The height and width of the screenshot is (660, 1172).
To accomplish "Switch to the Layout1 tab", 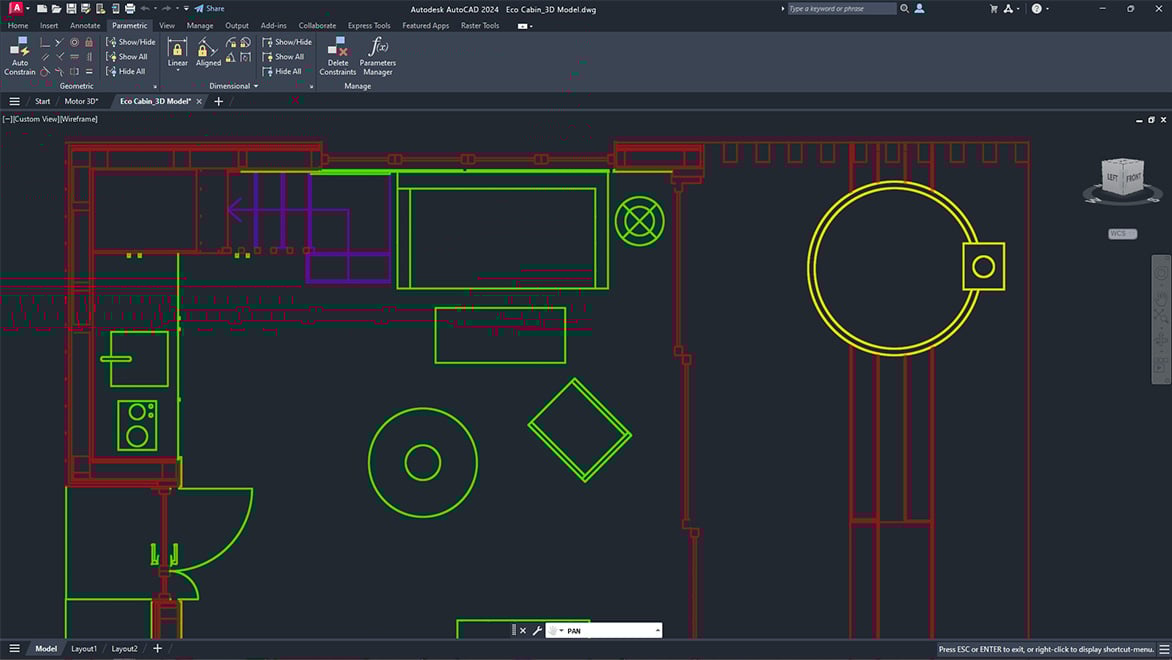I will point(85,648).
